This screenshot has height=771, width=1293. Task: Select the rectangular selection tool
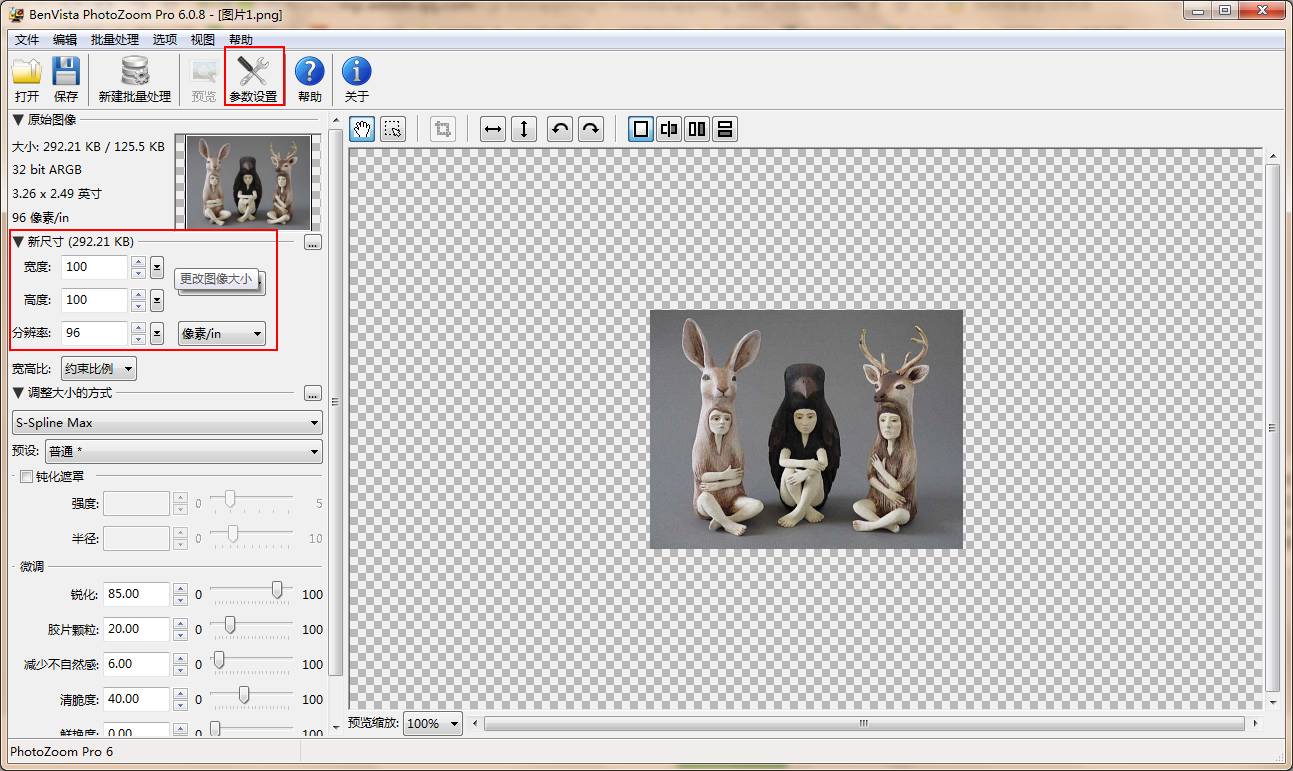[393, 129]
